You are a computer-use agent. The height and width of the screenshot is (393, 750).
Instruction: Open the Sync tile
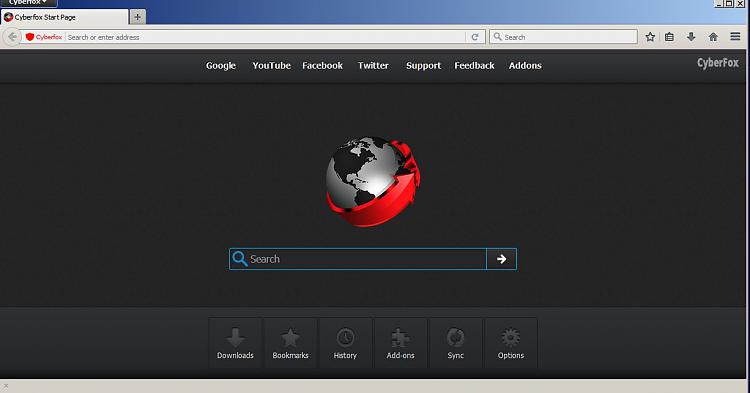tap(456, 343)
